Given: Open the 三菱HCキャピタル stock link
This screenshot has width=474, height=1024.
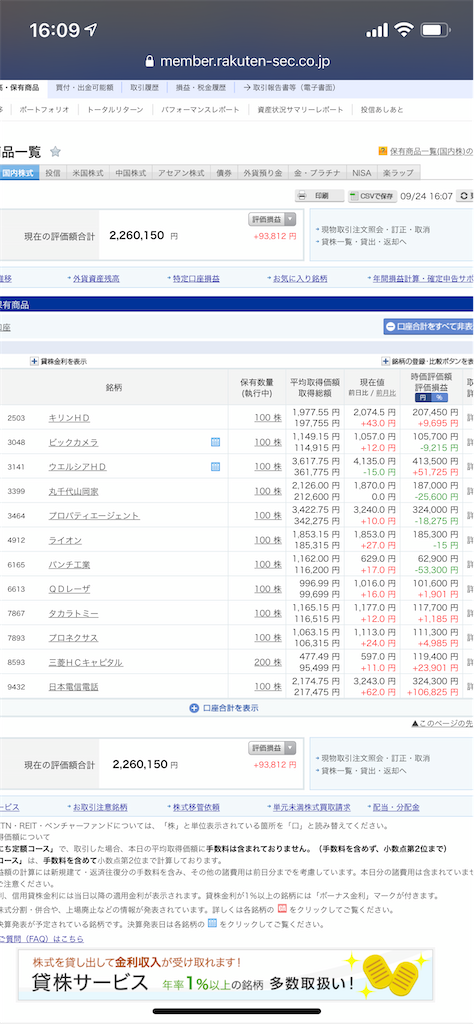Looking at the screenshot, I should pos(86,662).
